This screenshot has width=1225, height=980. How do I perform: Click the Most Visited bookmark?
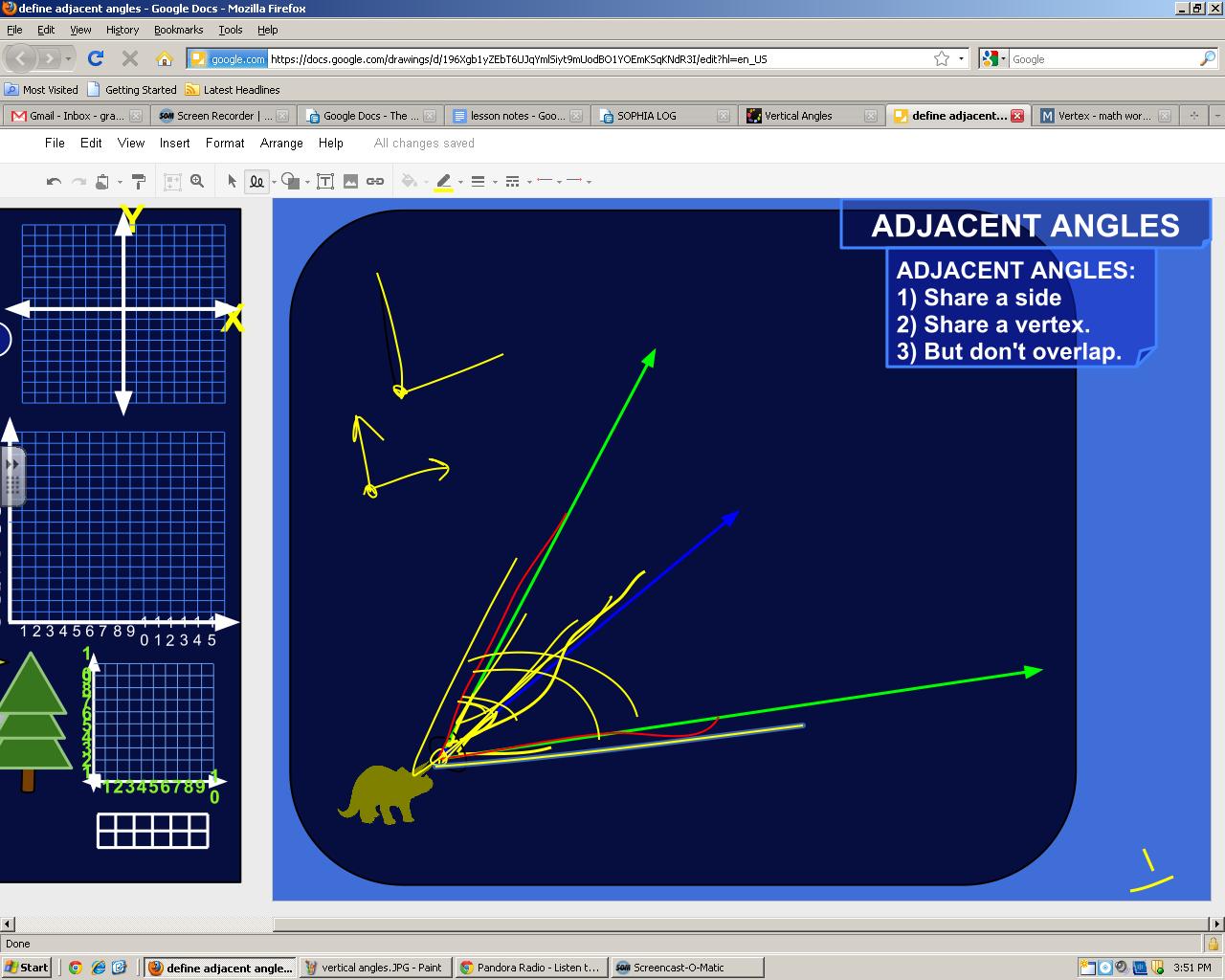(x=41, y=90)
